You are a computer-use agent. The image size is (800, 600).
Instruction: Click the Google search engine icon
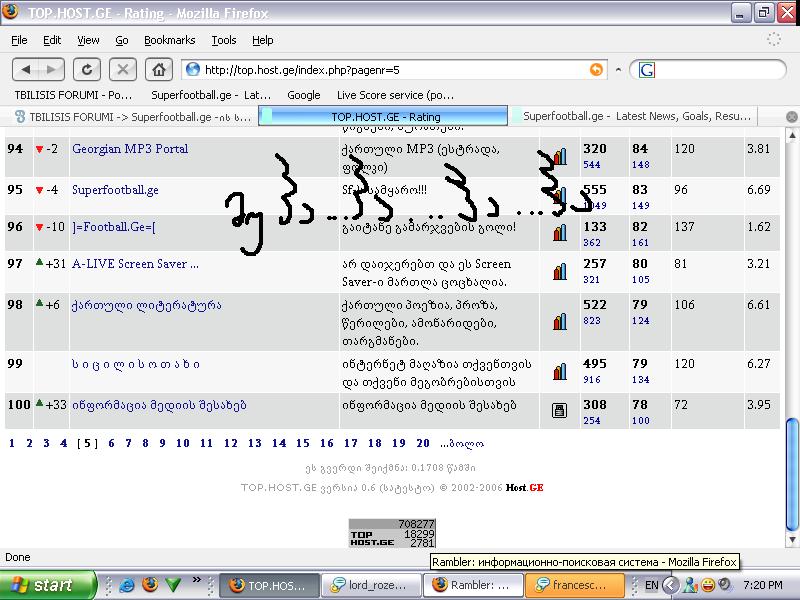click(646, 70)
